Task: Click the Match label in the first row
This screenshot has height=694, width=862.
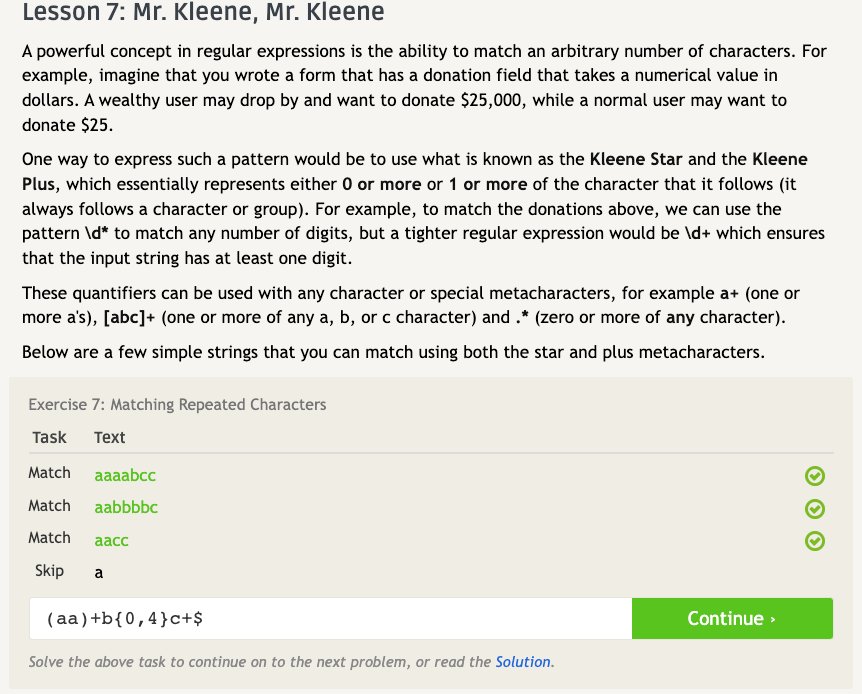Action: pos(49,473)
